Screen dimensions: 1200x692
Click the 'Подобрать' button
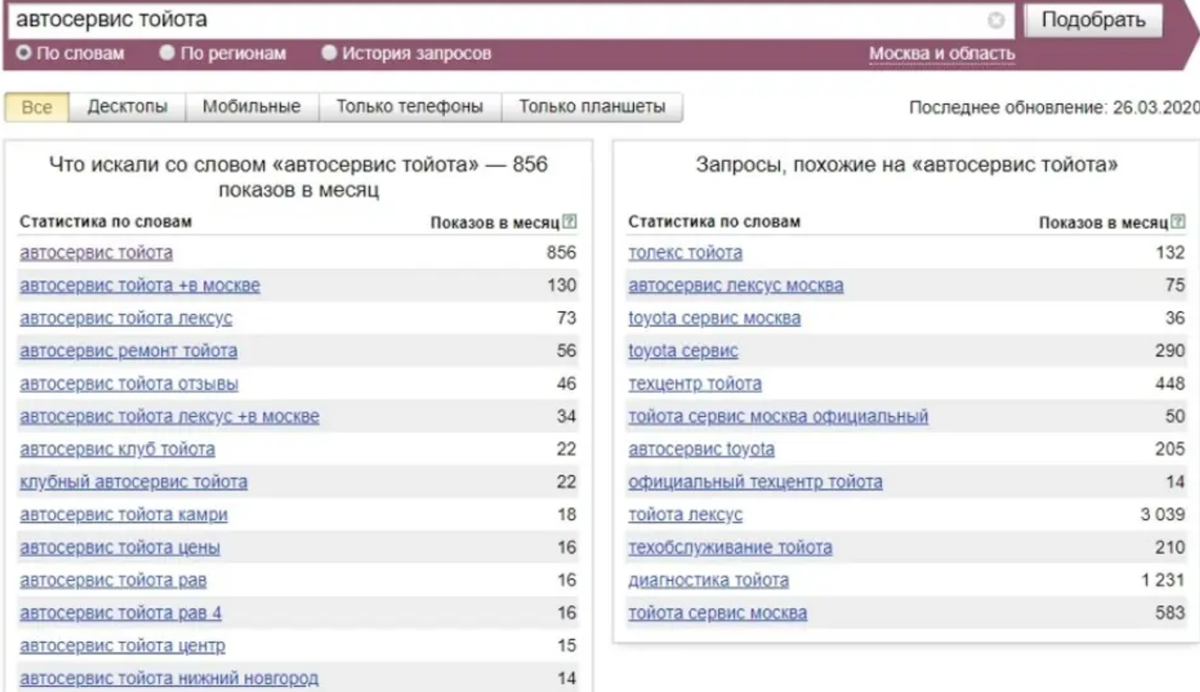pyautogui.click(x=1093, y=20)
